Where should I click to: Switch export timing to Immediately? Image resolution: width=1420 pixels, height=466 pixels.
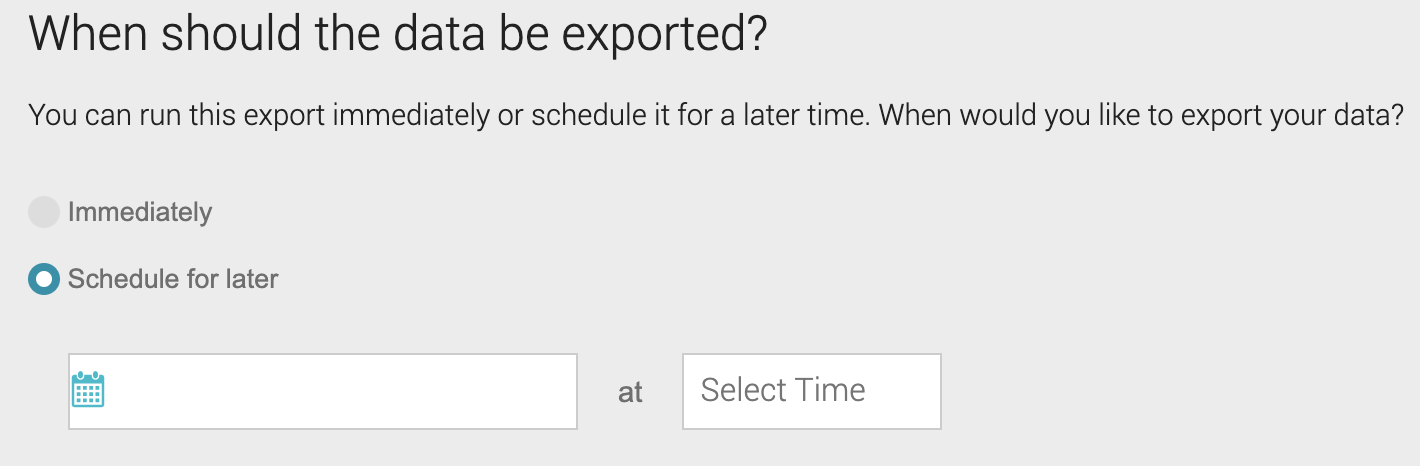[44, 212]
